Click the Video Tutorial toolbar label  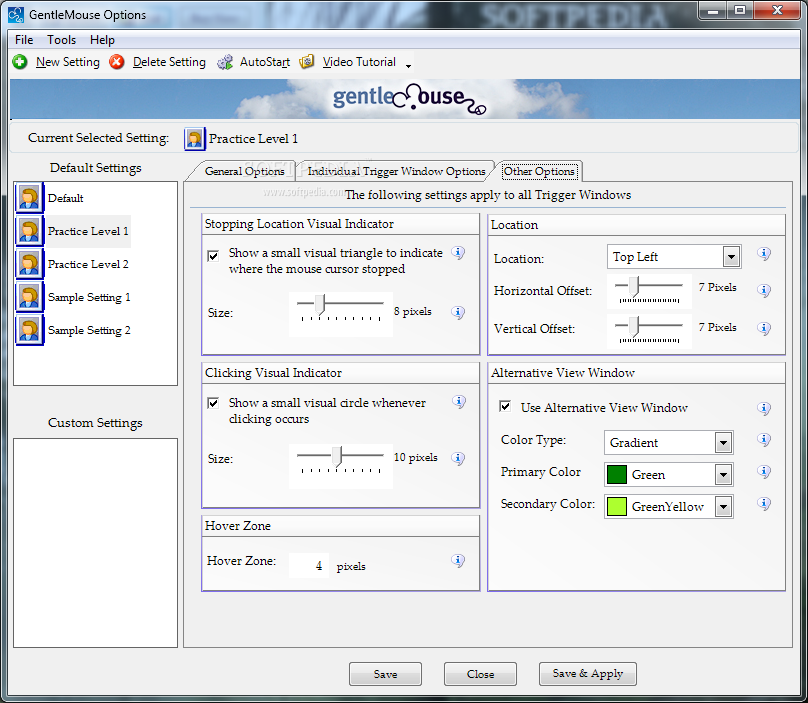359,62
